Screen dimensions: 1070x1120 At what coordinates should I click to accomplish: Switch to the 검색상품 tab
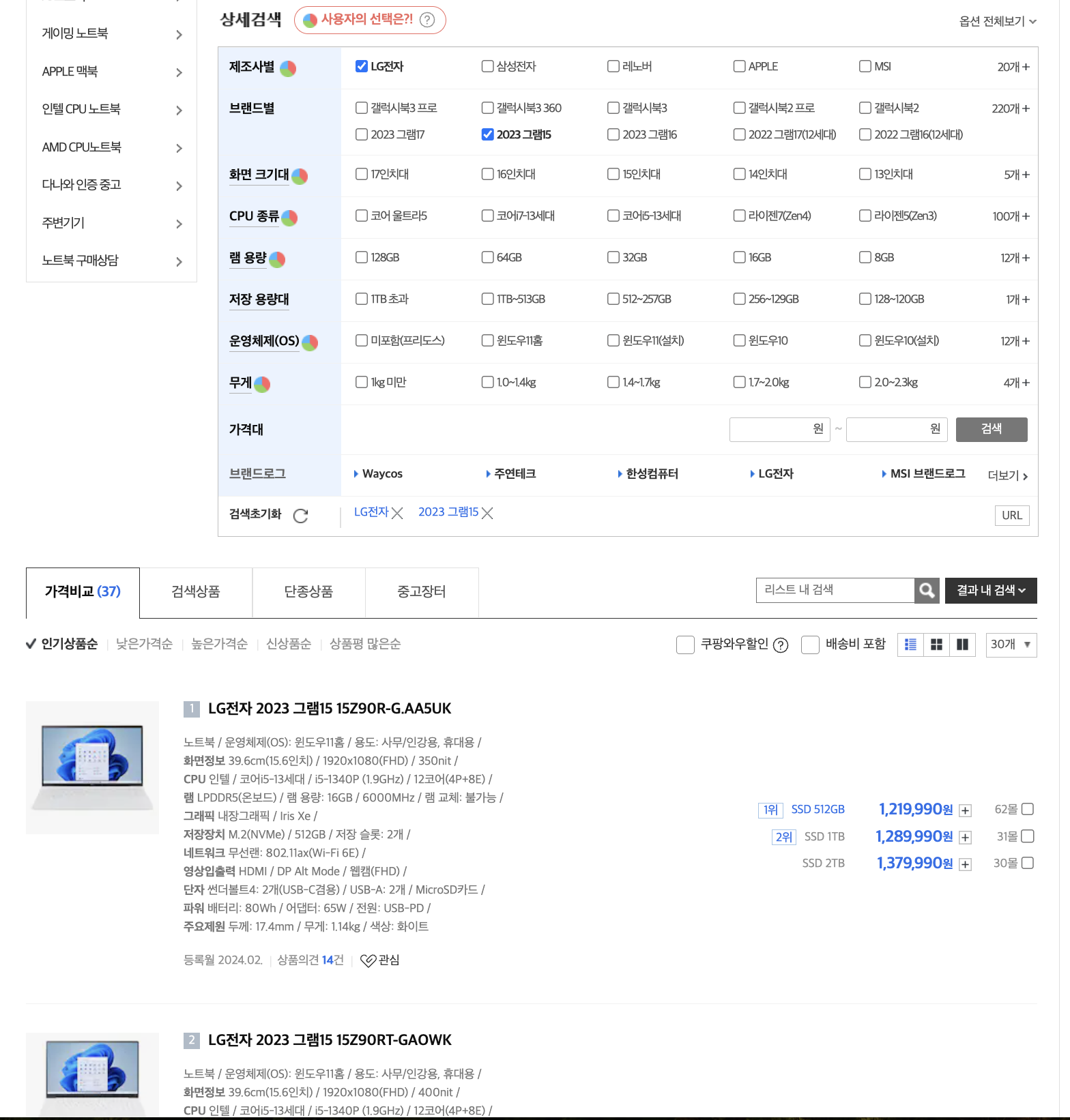[196, 592]
